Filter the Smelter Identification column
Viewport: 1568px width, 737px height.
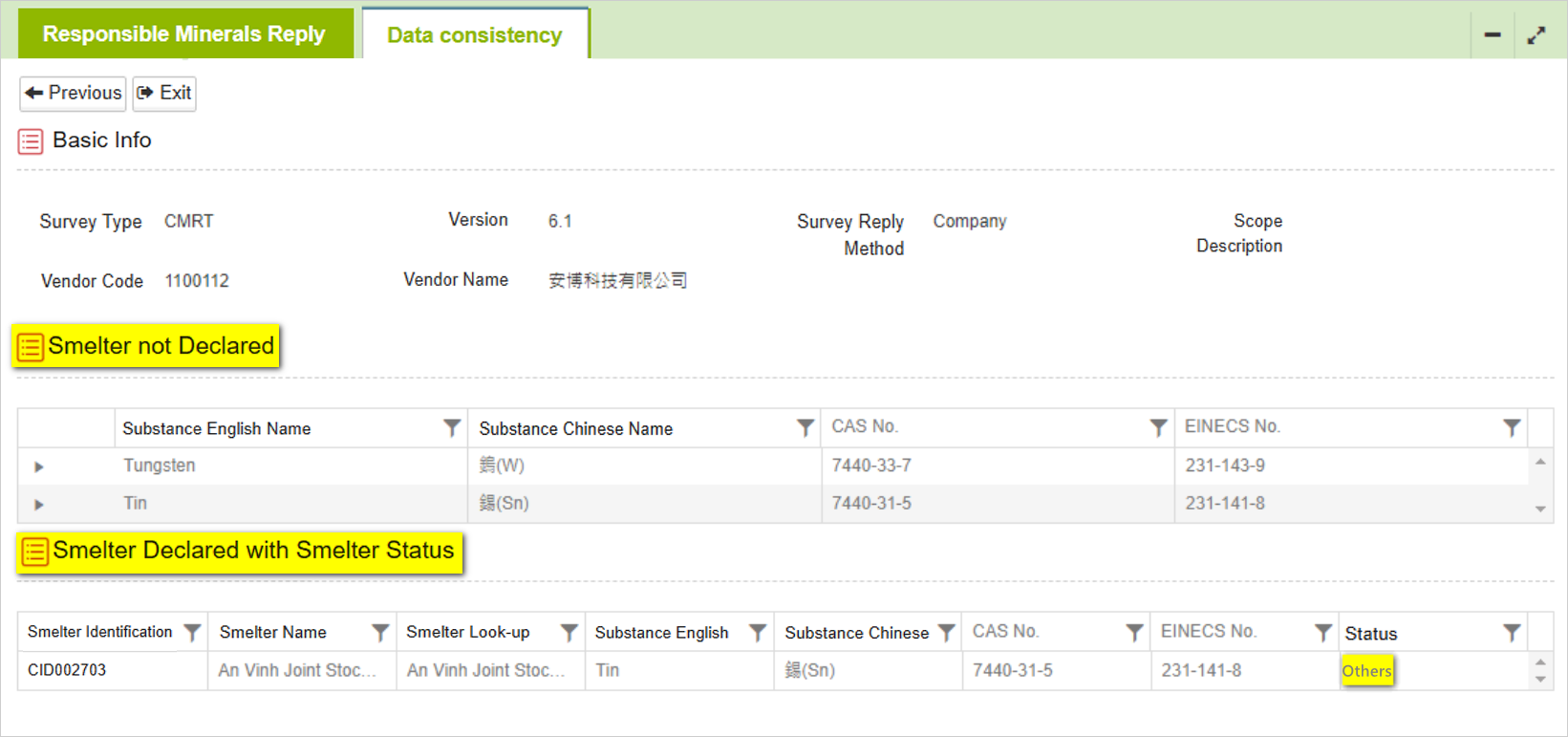coord(192,633)
